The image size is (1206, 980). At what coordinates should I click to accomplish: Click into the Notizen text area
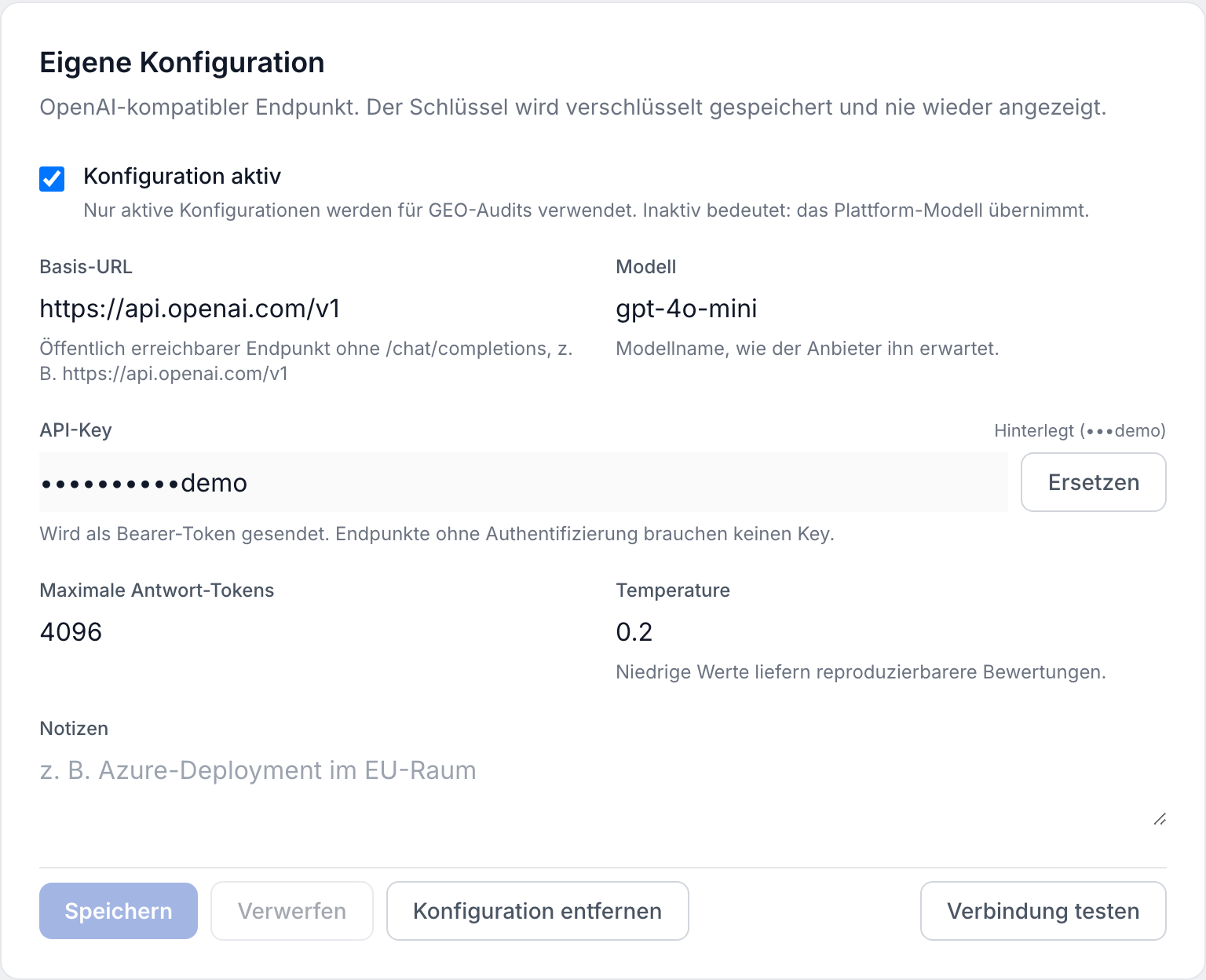tap(603, 789)
